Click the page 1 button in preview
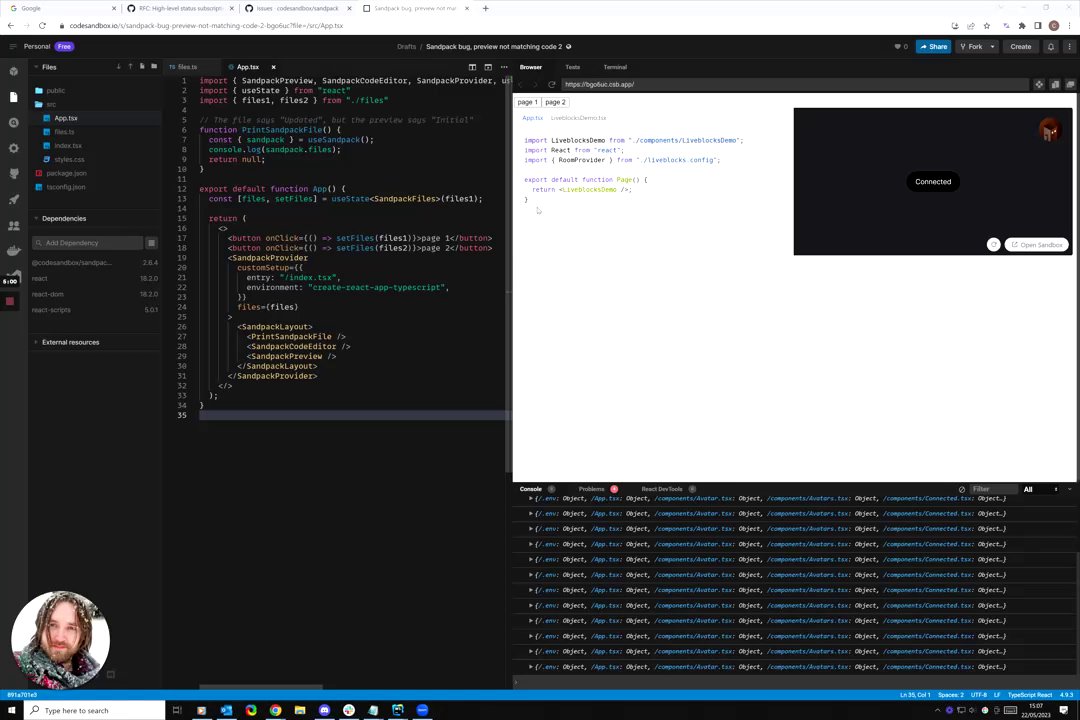 528,102
